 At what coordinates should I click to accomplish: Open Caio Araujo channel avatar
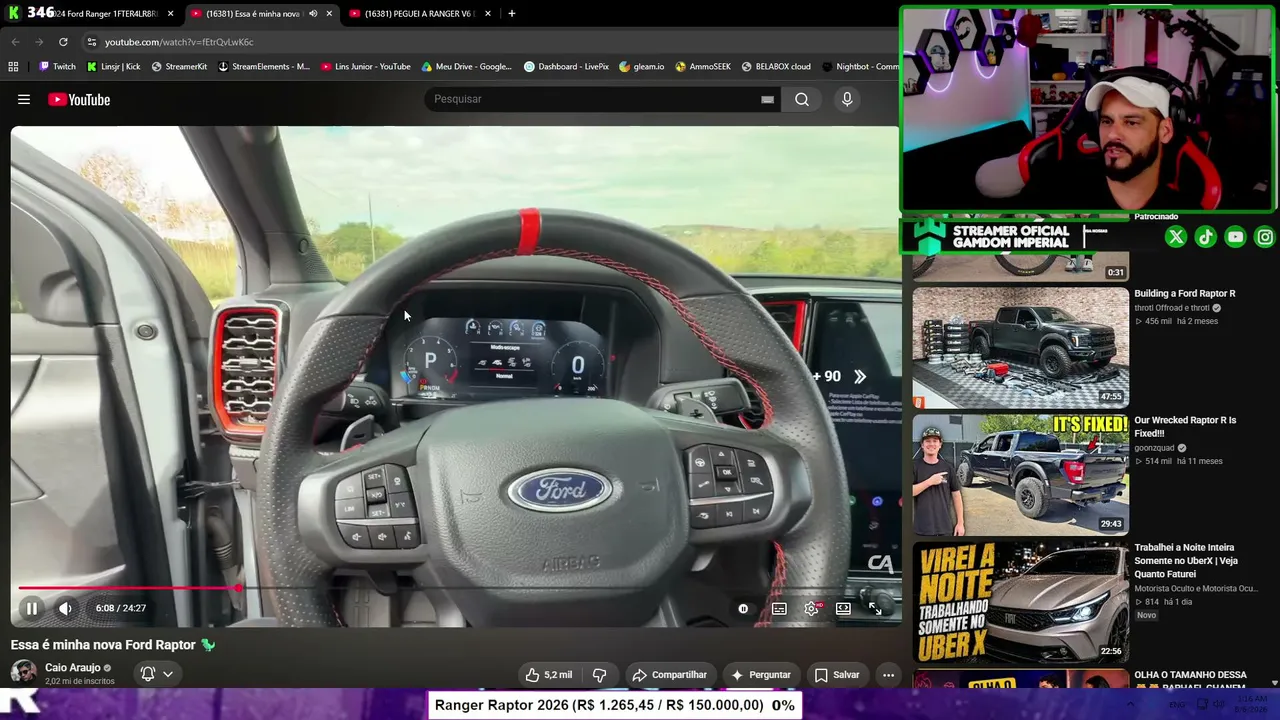tap(24, 673)
